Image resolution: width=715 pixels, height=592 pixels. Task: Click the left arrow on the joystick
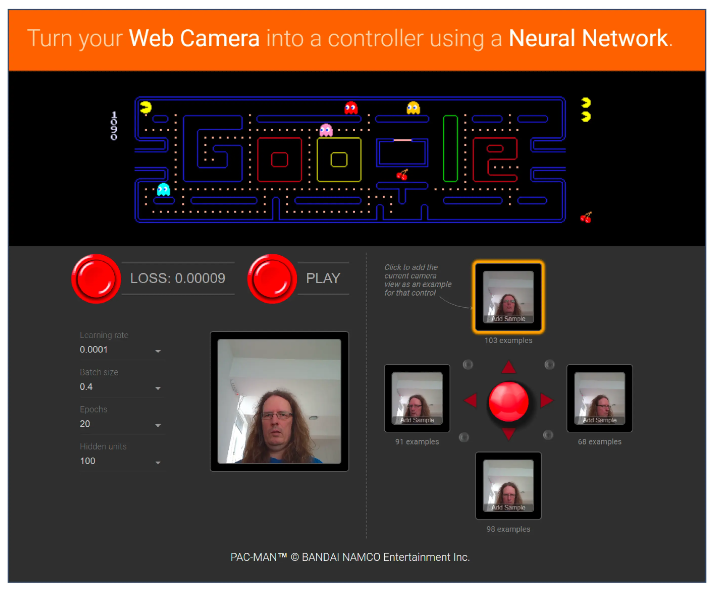point(471,400)
